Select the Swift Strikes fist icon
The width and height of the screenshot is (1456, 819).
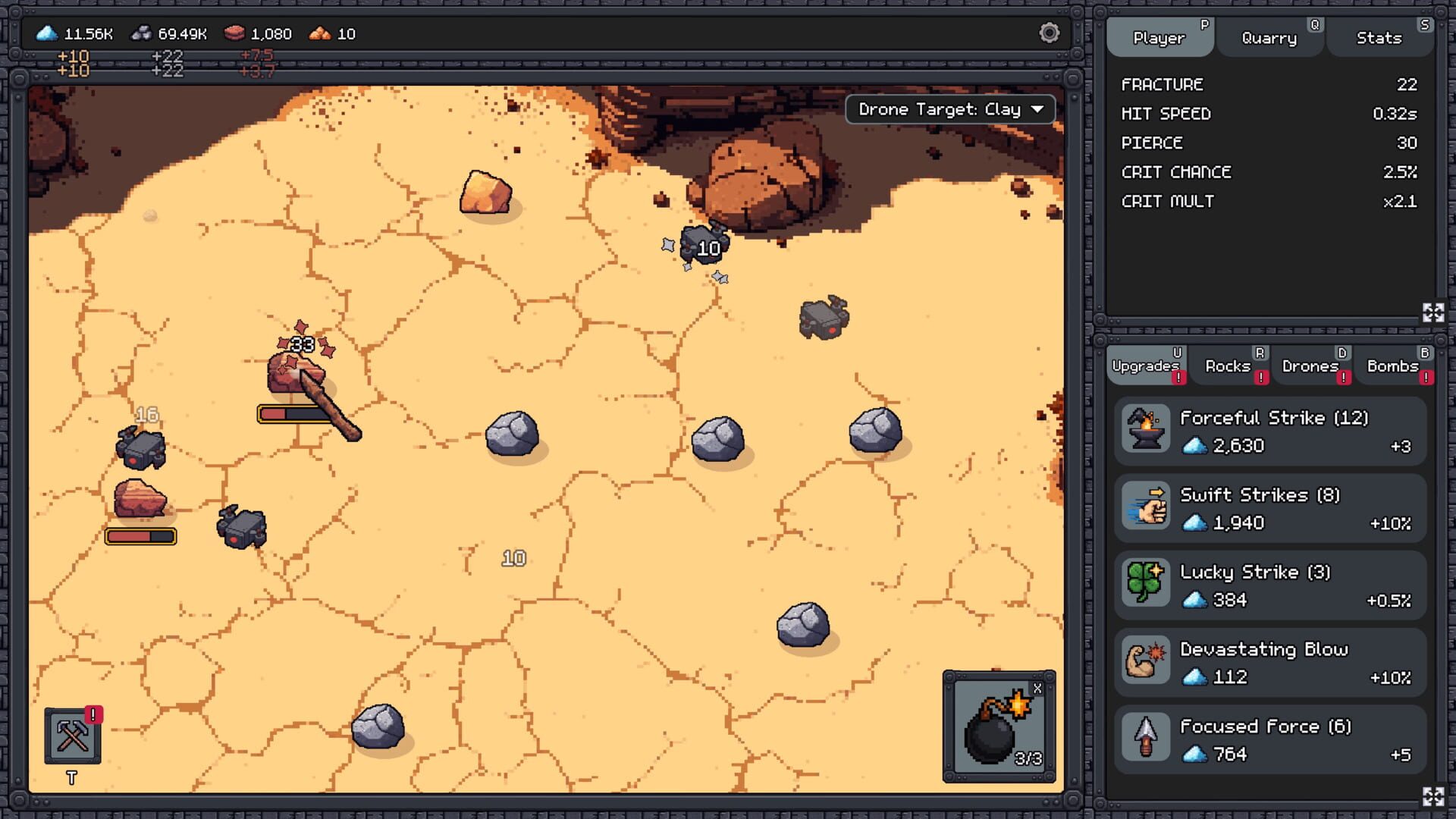[1145, 507]
